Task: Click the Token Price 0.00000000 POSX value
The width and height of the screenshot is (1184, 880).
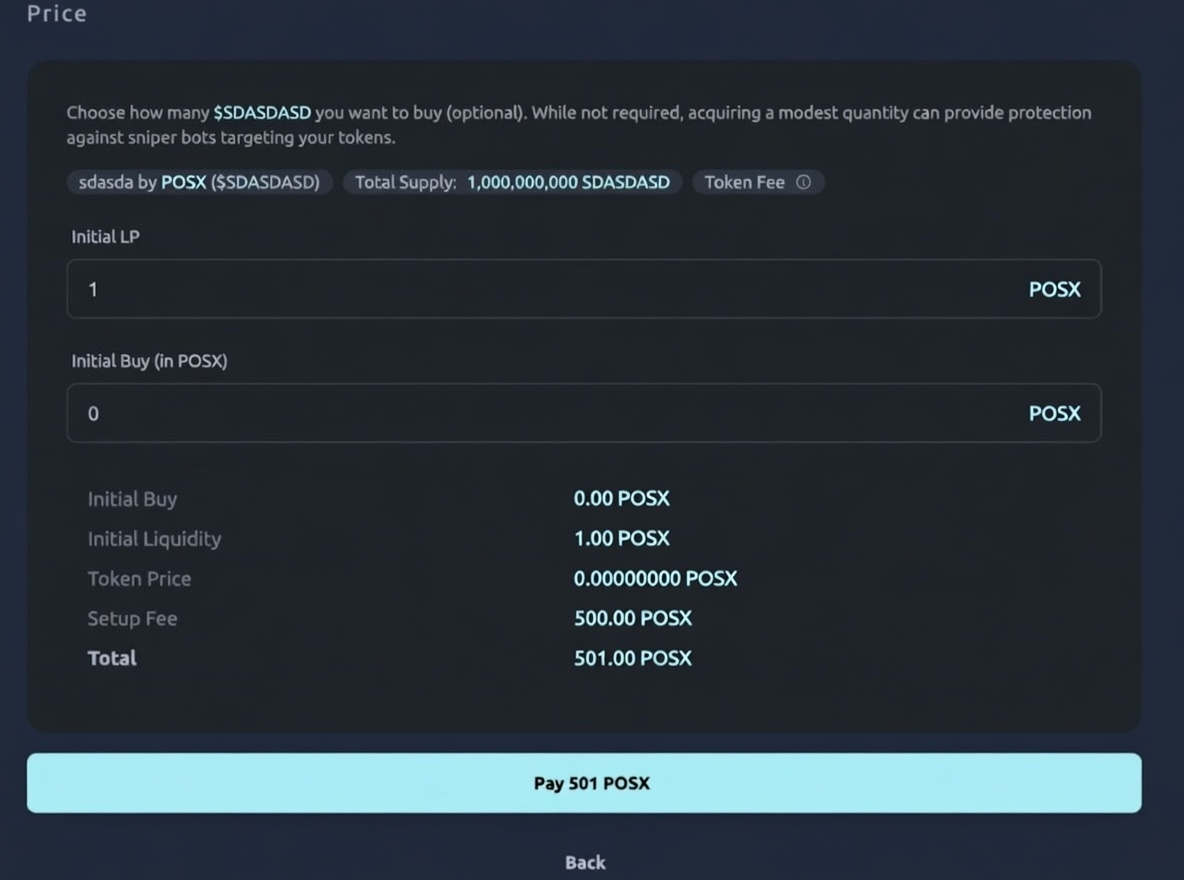Action: [655, 578]
